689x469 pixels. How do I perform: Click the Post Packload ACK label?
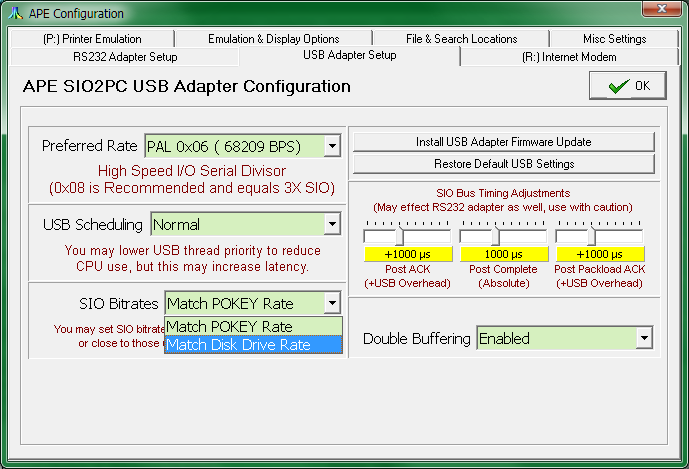click(x=600, y=269)
